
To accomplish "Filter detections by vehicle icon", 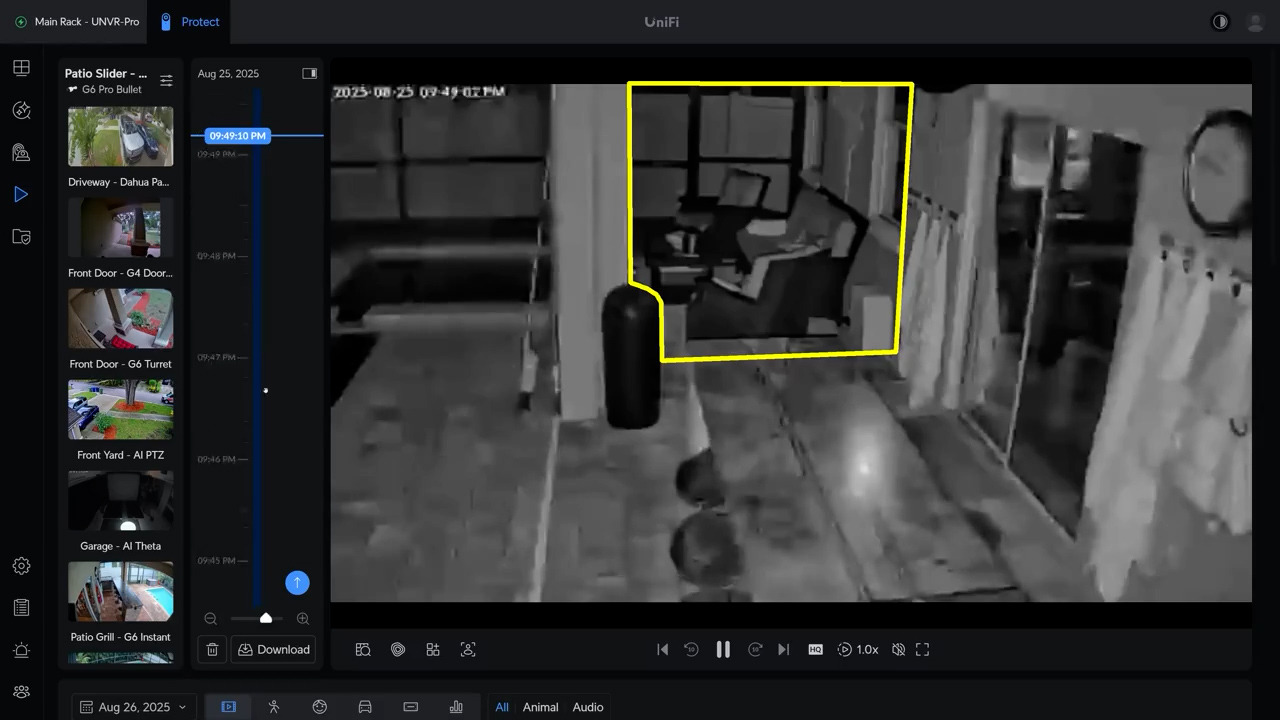I will coord(365,707).
